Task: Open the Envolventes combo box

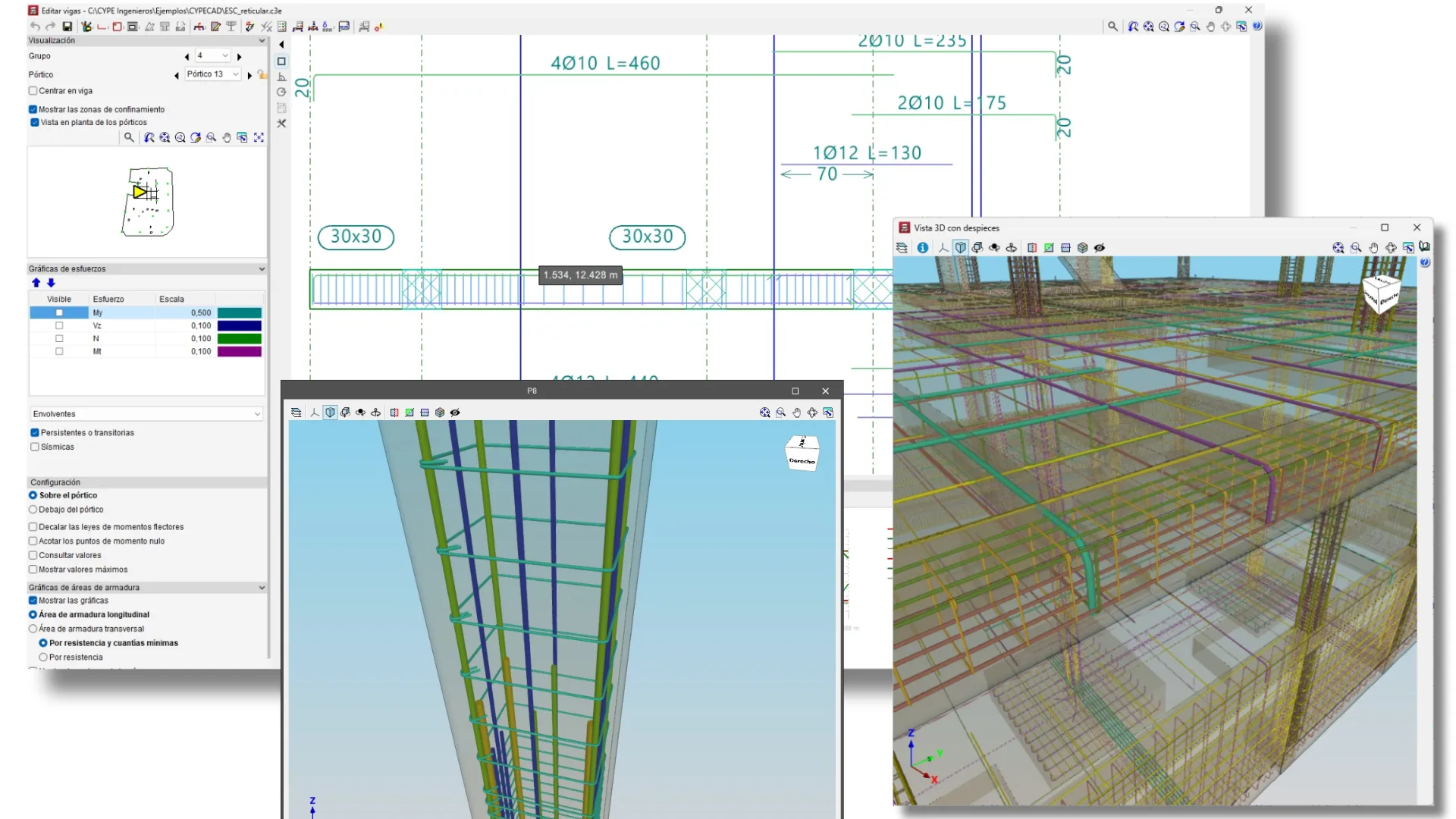Action: pyautogui.click(x=146, y=414)
